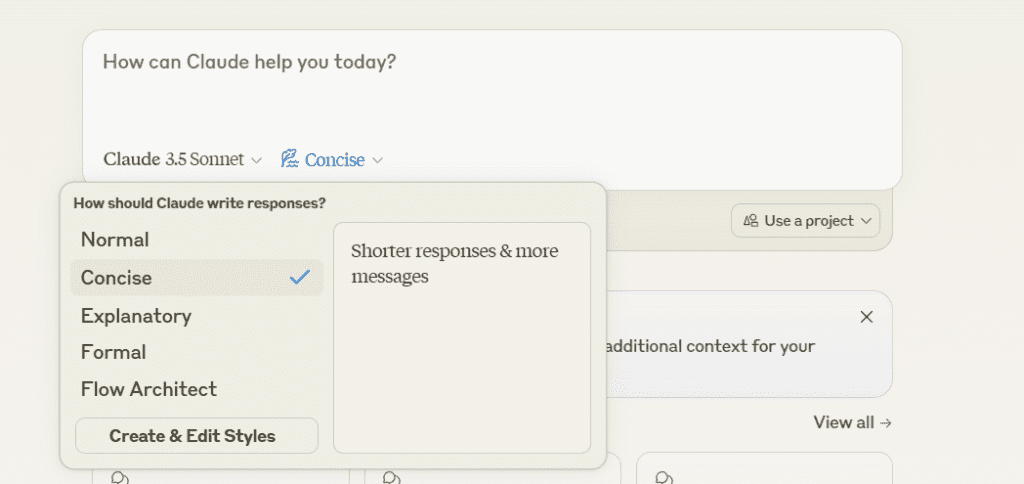Click the pen style icon beside Concise

(290, 159)
